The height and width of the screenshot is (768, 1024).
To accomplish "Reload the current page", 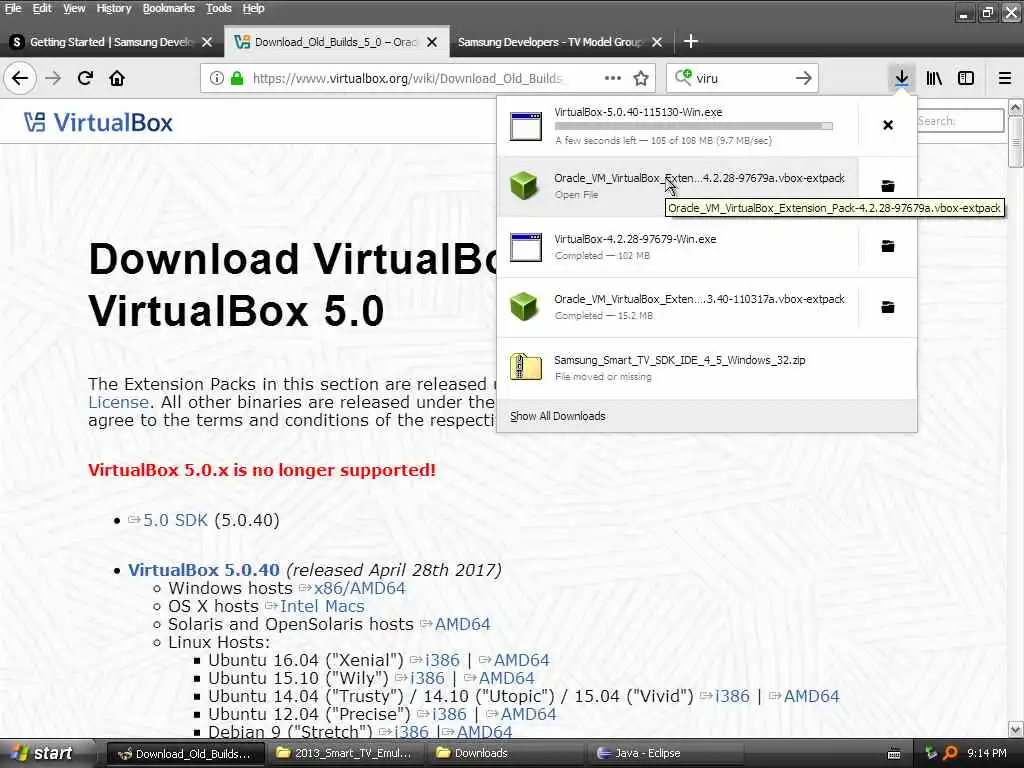I will point(85,78).
